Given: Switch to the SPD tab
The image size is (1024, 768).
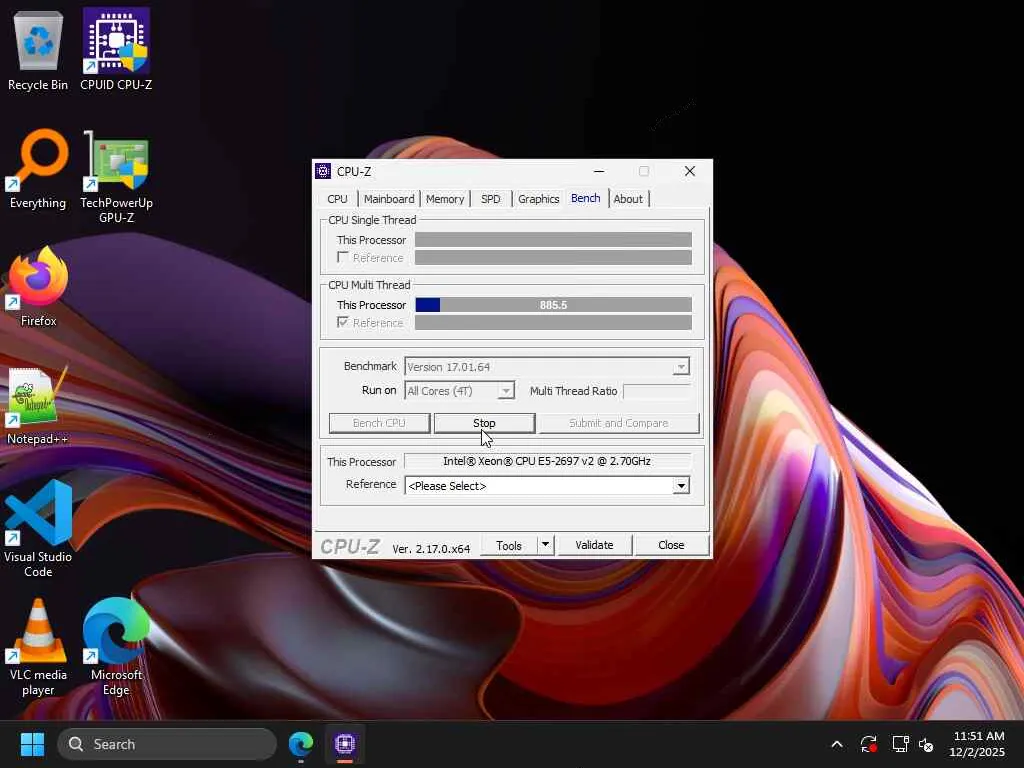Looking at the screenshot, I should click(490, 199).
